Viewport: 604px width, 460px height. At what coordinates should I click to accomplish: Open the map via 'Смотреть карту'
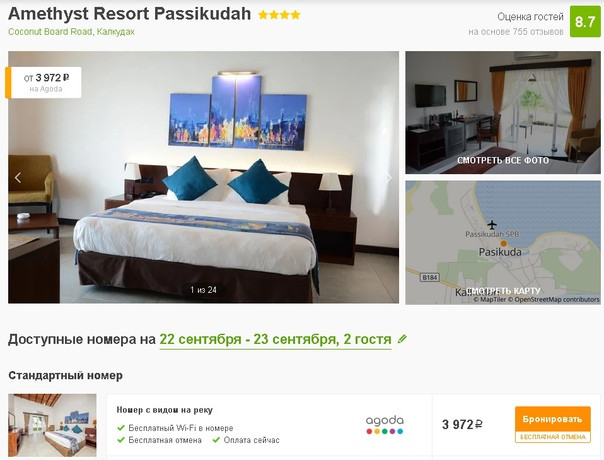tap(503, 291)
